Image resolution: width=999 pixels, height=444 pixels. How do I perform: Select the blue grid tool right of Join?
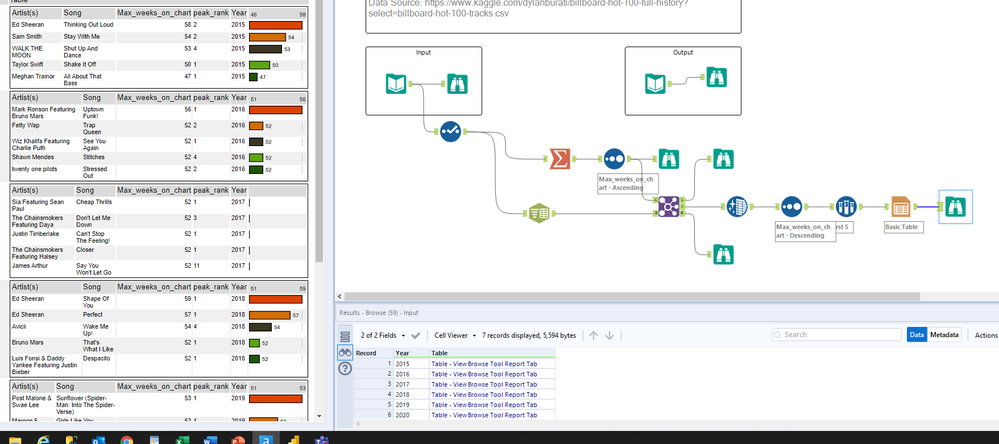click(x=737, y=206)
